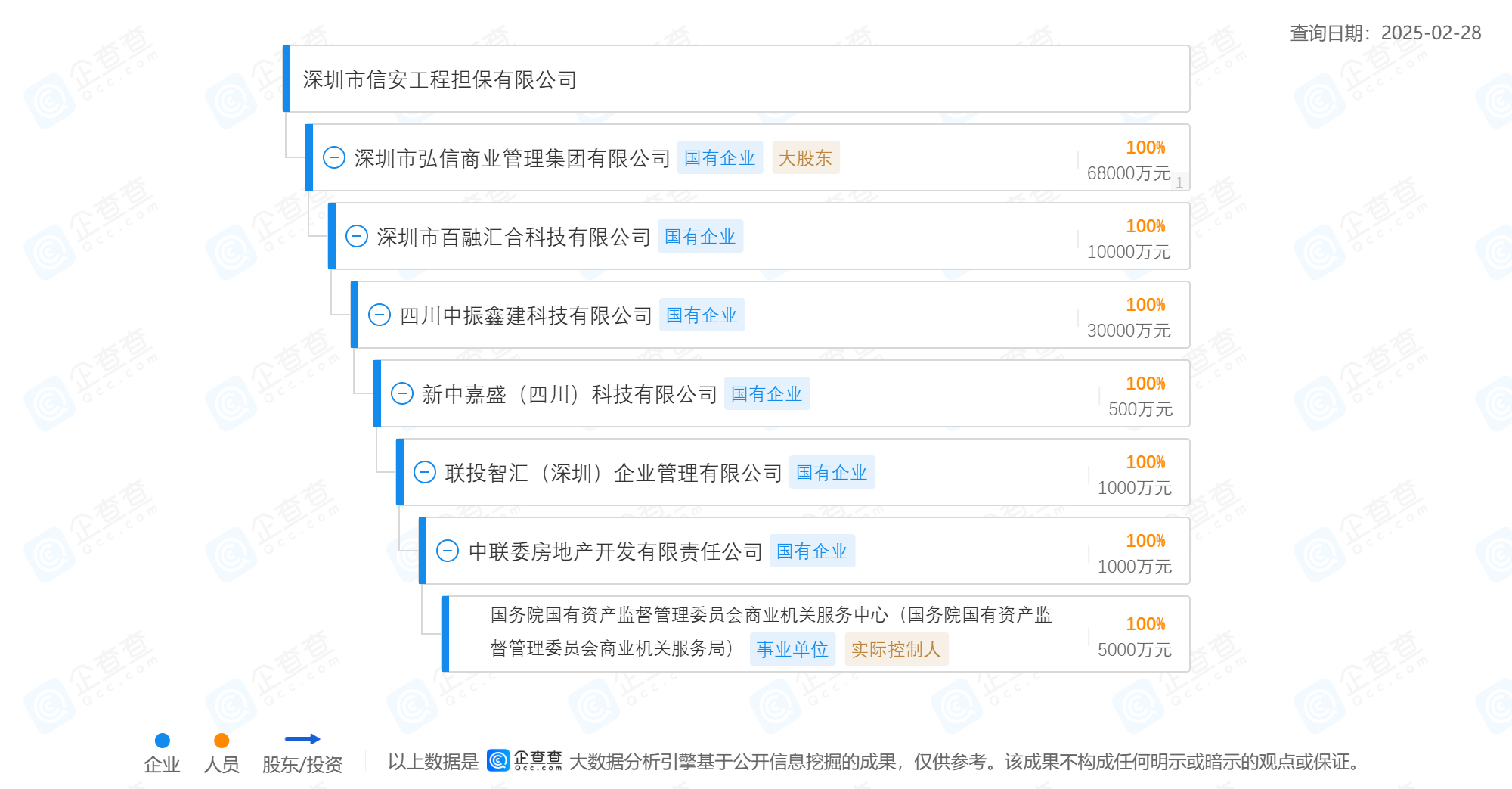This screenshot has width=1512, height=789.
Task: Click the orange 人员 legend dot
Action: coord(222,741)
